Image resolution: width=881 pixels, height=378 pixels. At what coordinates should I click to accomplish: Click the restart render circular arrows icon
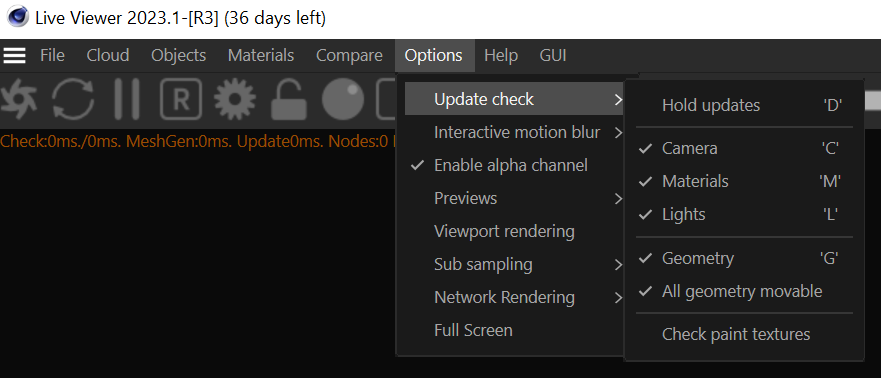[x=73, y=101]
